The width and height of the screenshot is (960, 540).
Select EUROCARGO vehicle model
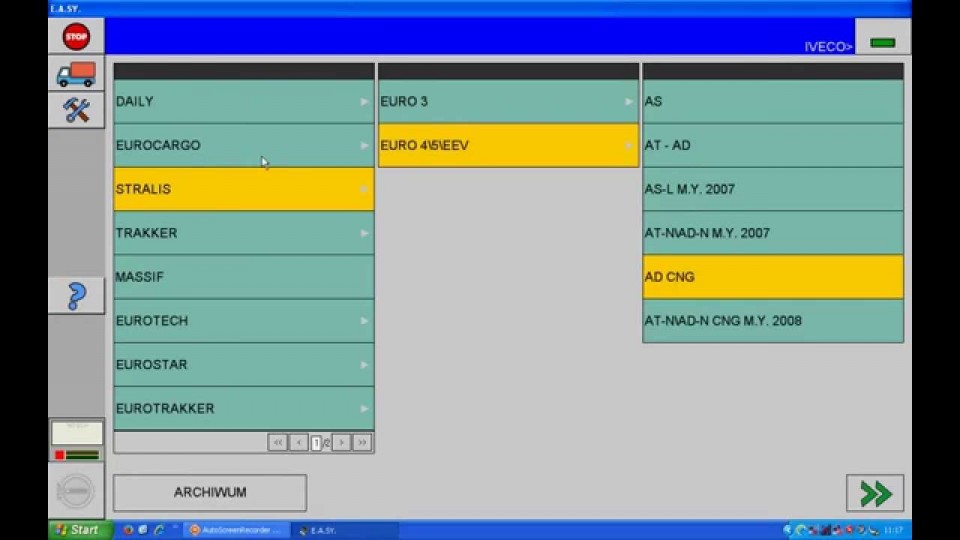244,145
